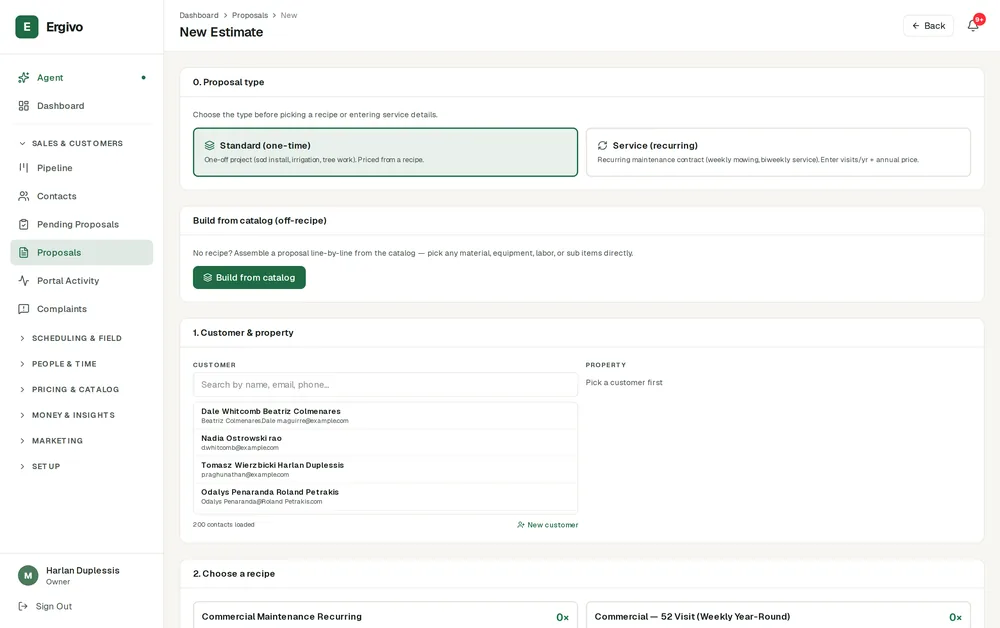
Task: Click the New customer person-plus icon
Action: pos(521,525)
